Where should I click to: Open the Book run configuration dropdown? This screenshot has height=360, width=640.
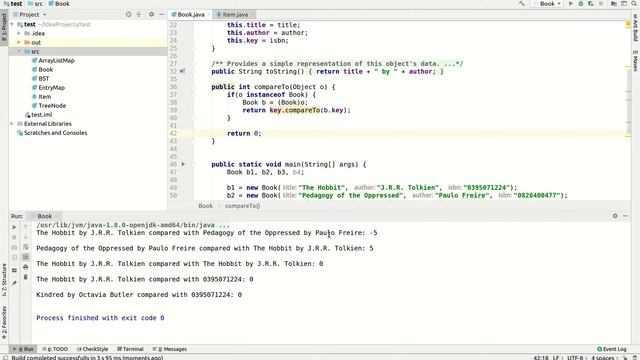tap(547, 4)
